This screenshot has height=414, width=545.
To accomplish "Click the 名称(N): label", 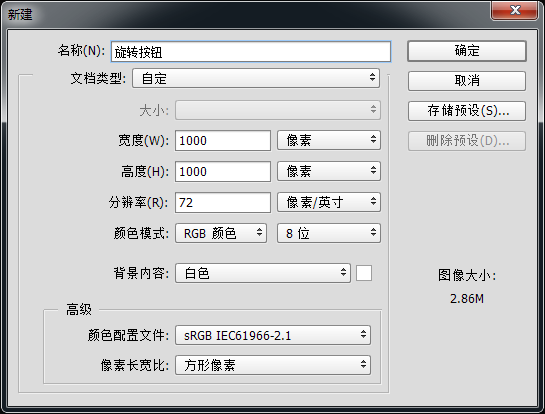I will (x=81, y=51).
